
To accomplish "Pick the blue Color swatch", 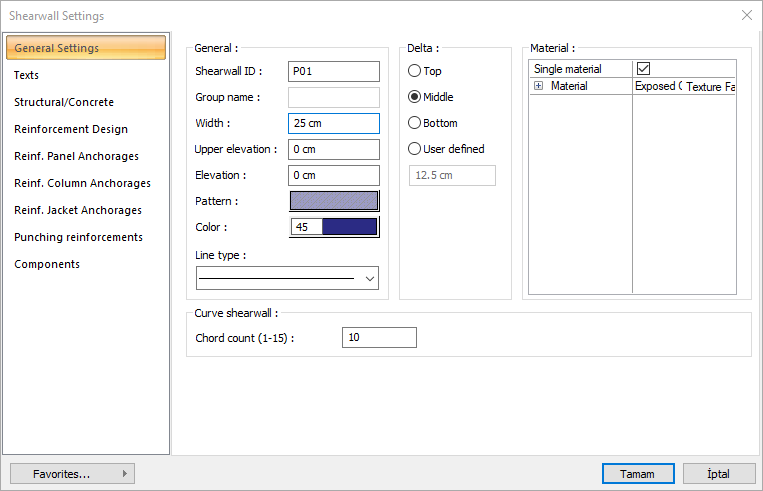I will pos(349,227).
